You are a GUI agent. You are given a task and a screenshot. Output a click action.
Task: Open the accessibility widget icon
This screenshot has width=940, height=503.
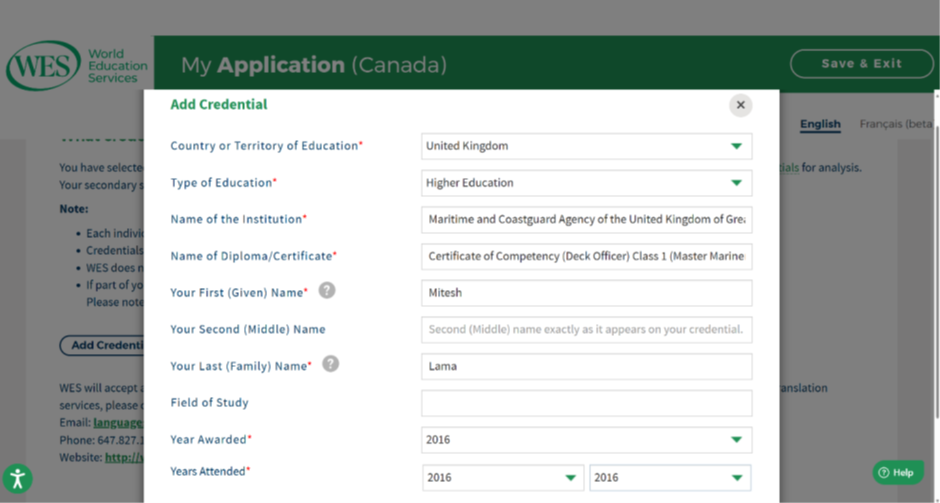pos(17,478)
